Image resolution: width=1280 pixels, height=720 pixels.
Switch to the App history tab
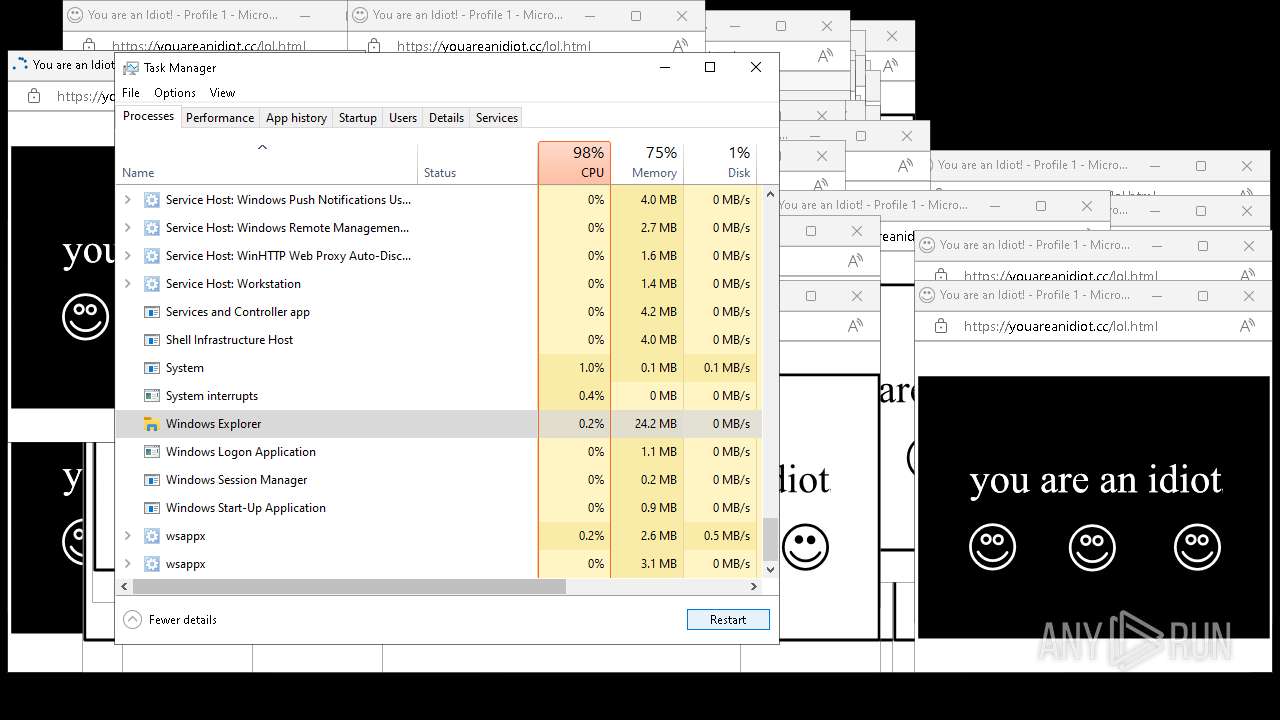click(x=296, y=118)
